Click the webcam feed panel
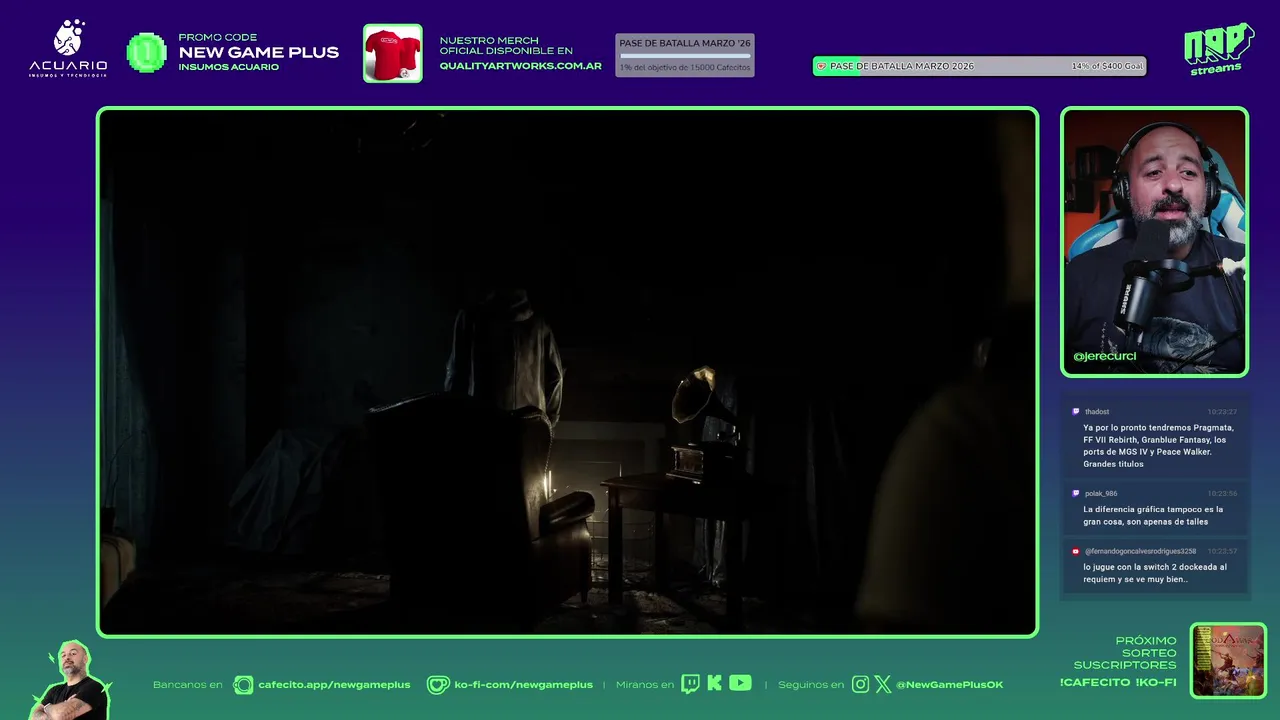This screenshot has width=1280, height=720. click(x=1154, y=242)
